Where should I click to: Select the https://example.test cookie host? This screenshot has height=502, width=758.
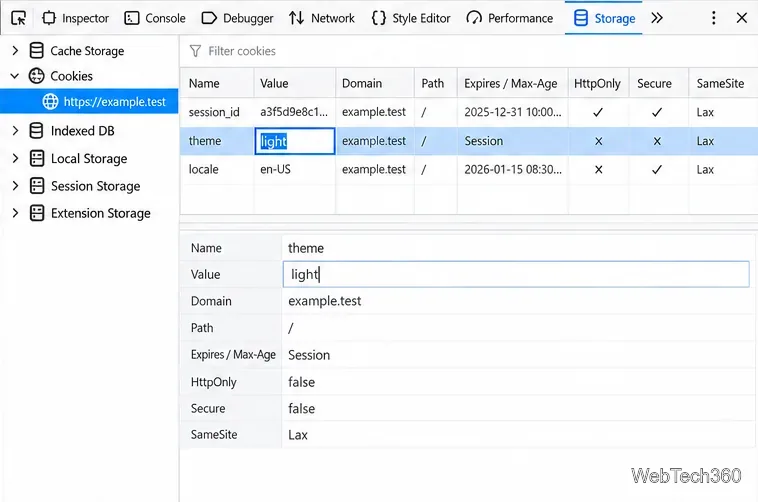89,102
